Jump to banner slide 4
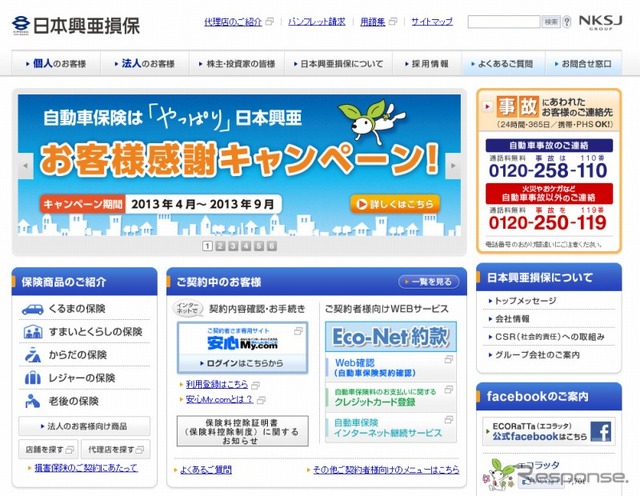 [246, 246]
